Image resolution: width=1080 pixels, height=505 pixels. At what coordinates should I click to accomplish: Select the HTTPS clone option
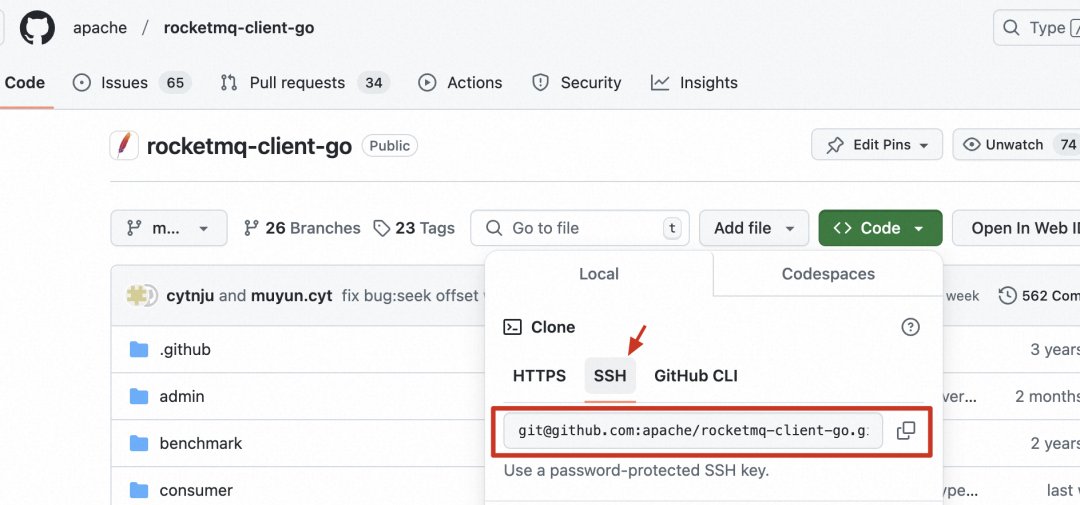(x=539, y=375)
